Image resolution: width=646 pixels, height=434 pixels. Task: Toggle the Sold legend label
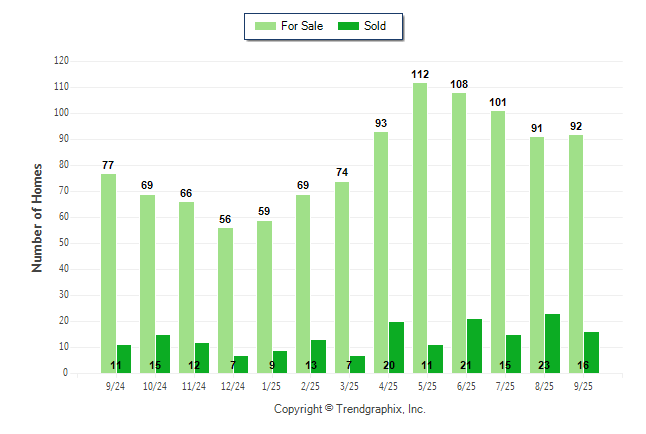[x=376, y=26]
